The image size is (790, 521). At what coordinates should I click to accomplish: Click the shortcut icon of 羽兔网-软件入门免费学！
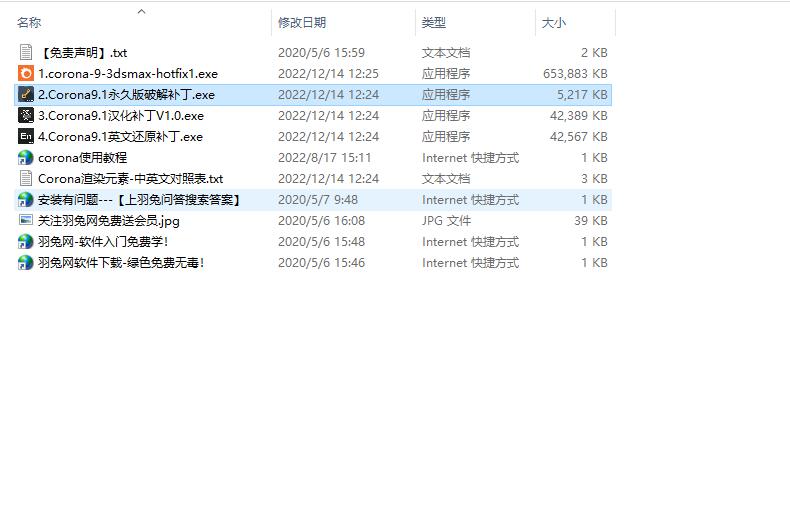(26, 241)
